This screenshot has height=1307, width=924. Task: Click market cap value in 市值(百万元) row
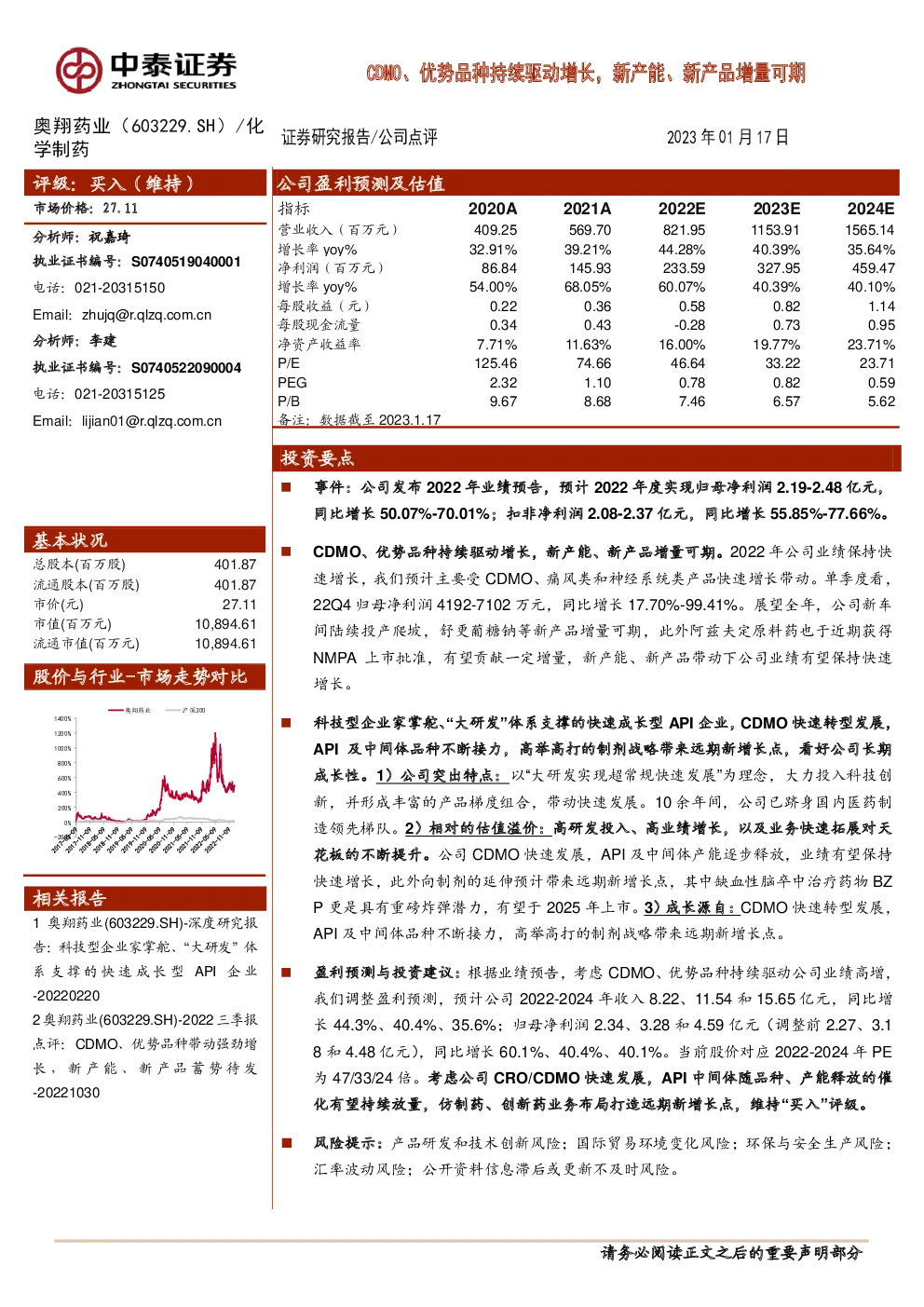[225, 624]
